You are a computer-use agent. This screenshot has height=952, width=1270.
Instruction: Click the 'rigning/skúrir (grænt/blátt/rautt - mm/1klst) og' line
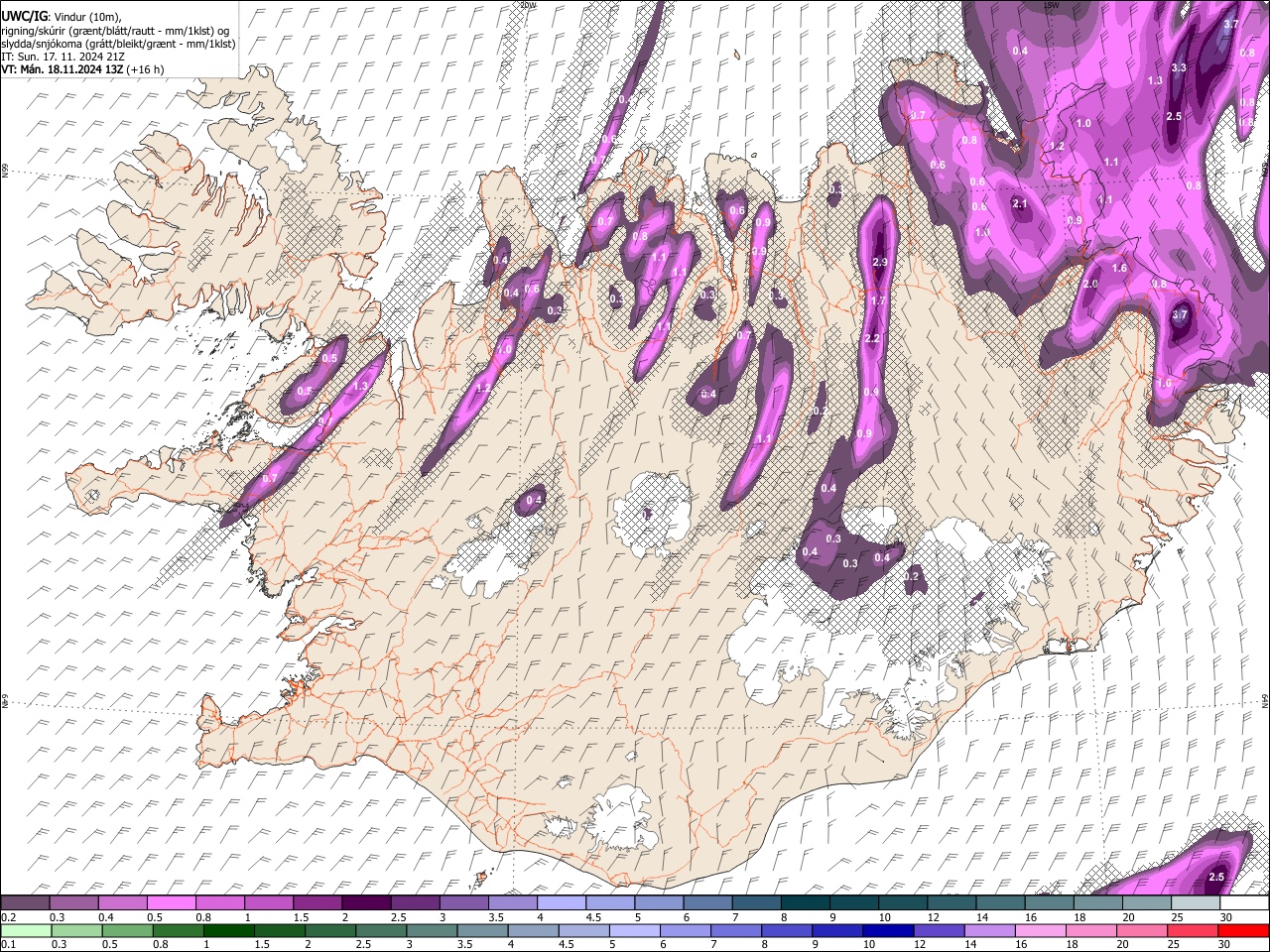[x=117, y=30]
